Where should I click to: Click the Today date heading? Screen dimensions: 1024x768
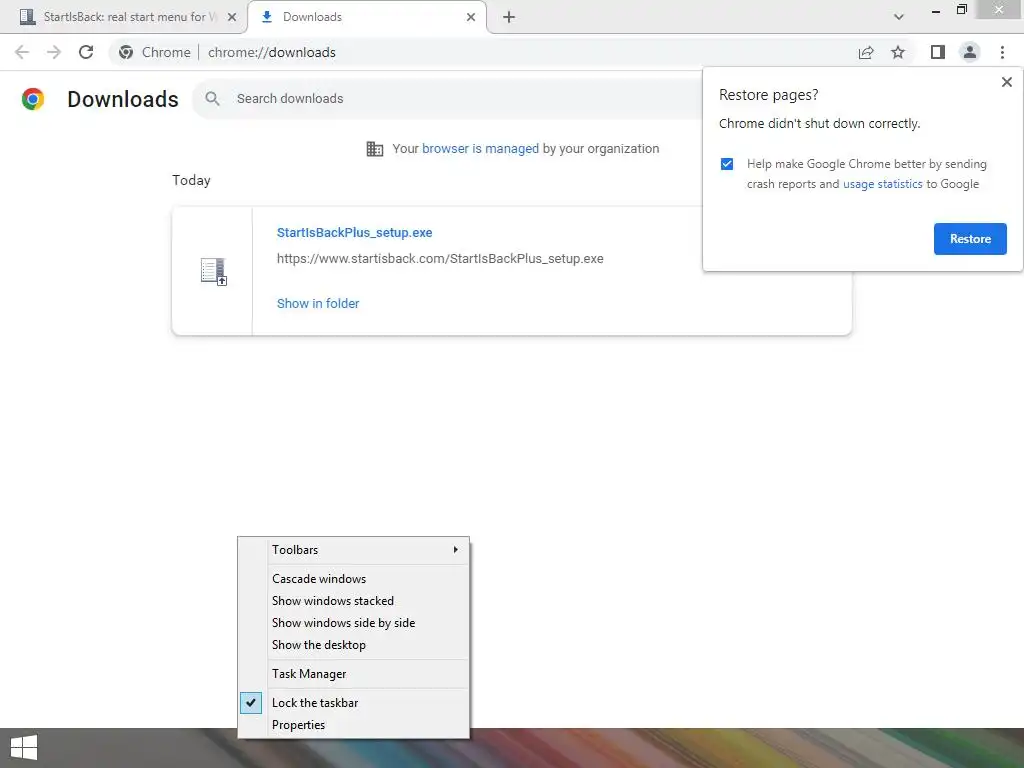191,181
